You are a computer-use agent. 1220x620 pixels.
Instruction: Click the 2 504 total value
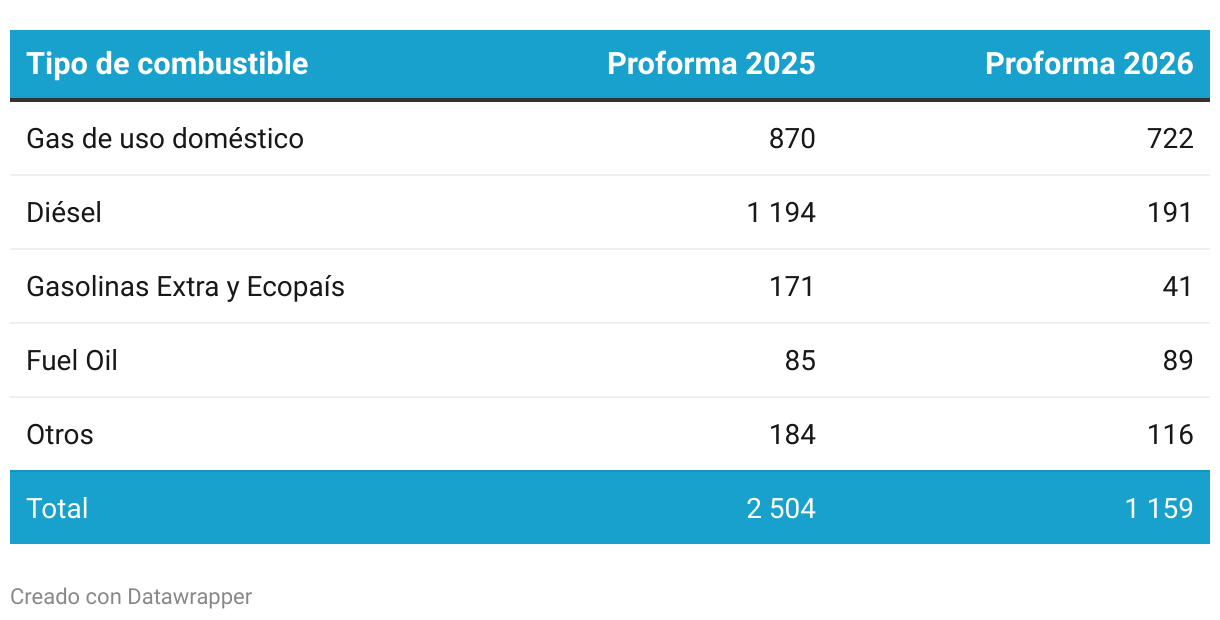click(x=781, y=508)
